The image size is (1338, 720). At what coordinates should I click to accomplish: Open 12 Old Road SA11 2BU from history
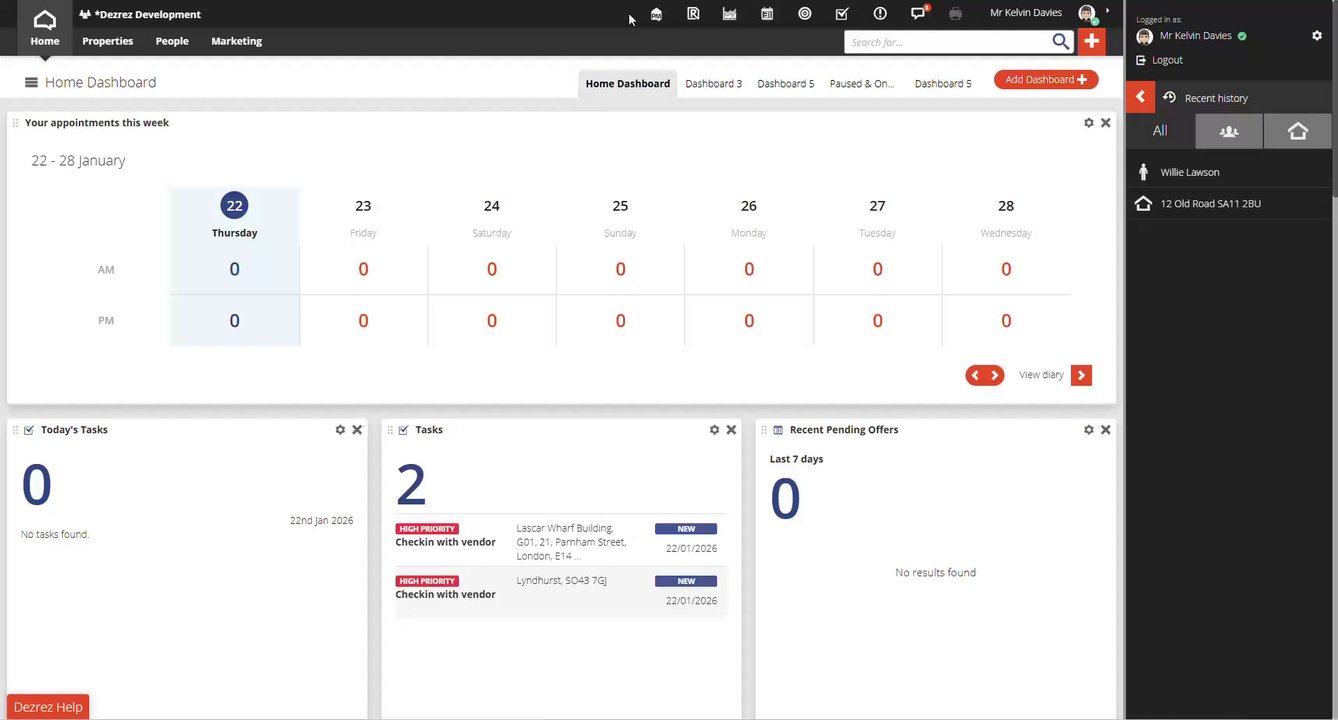click(1210, 203)
